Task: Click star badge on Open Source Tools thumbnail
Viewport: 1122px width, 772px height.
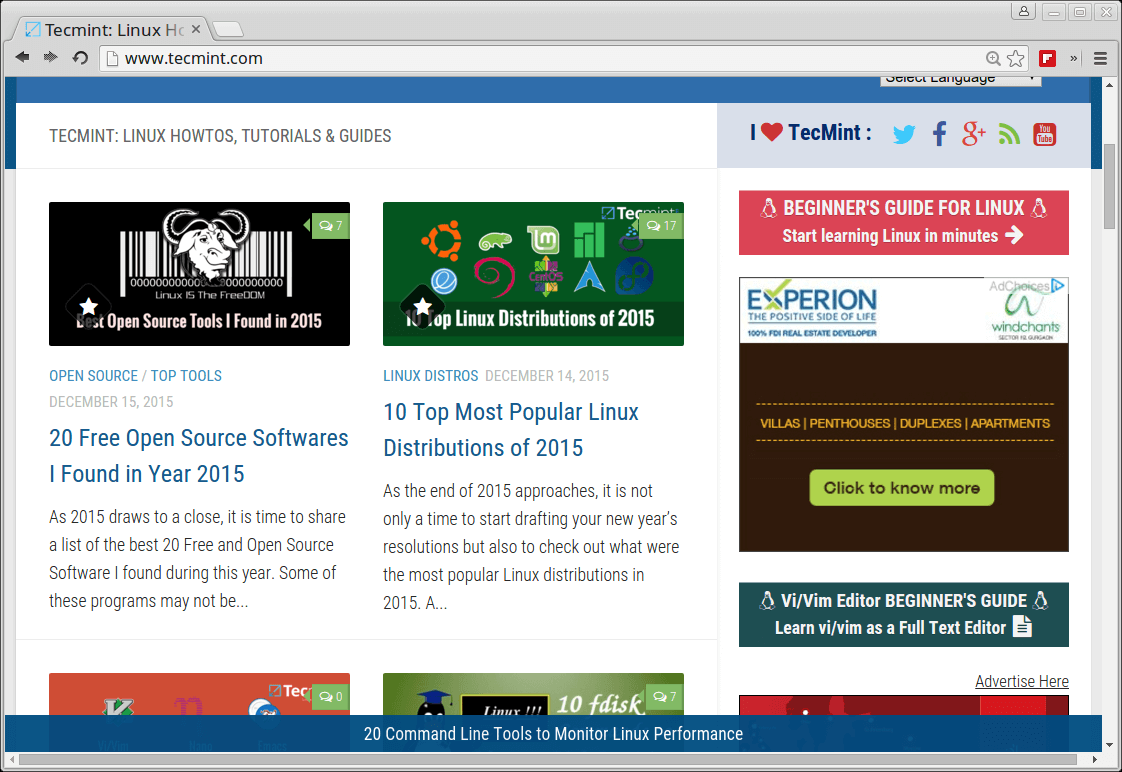Action: (89, 307)
